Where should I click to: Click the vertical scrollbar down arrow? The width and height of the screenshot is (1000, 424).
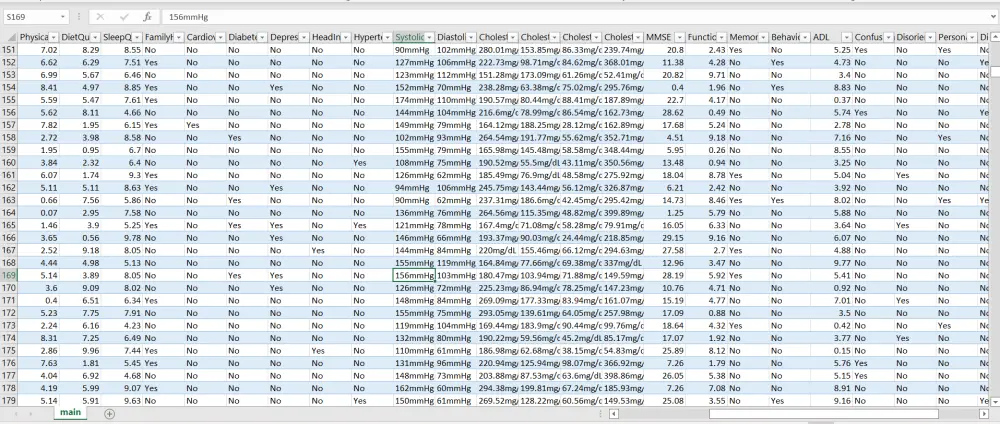(994, 401)
